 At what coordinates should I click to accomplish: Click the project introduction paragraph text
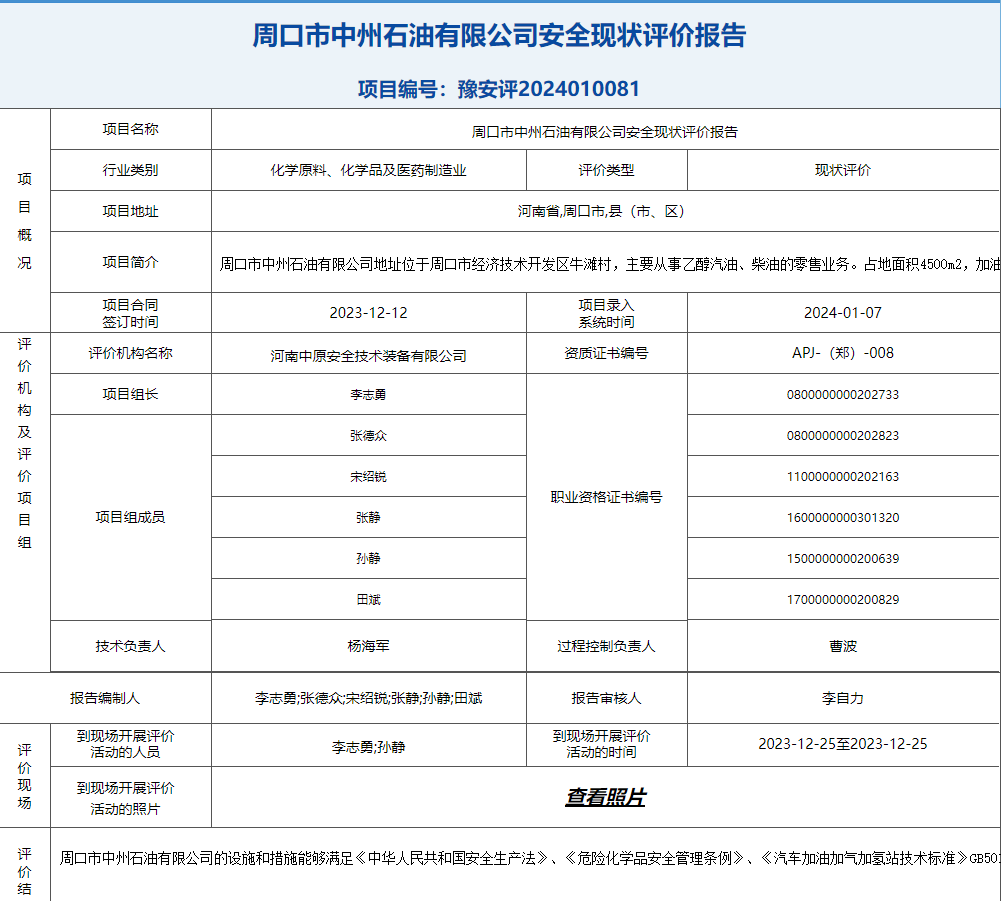[x=610, y=264]
